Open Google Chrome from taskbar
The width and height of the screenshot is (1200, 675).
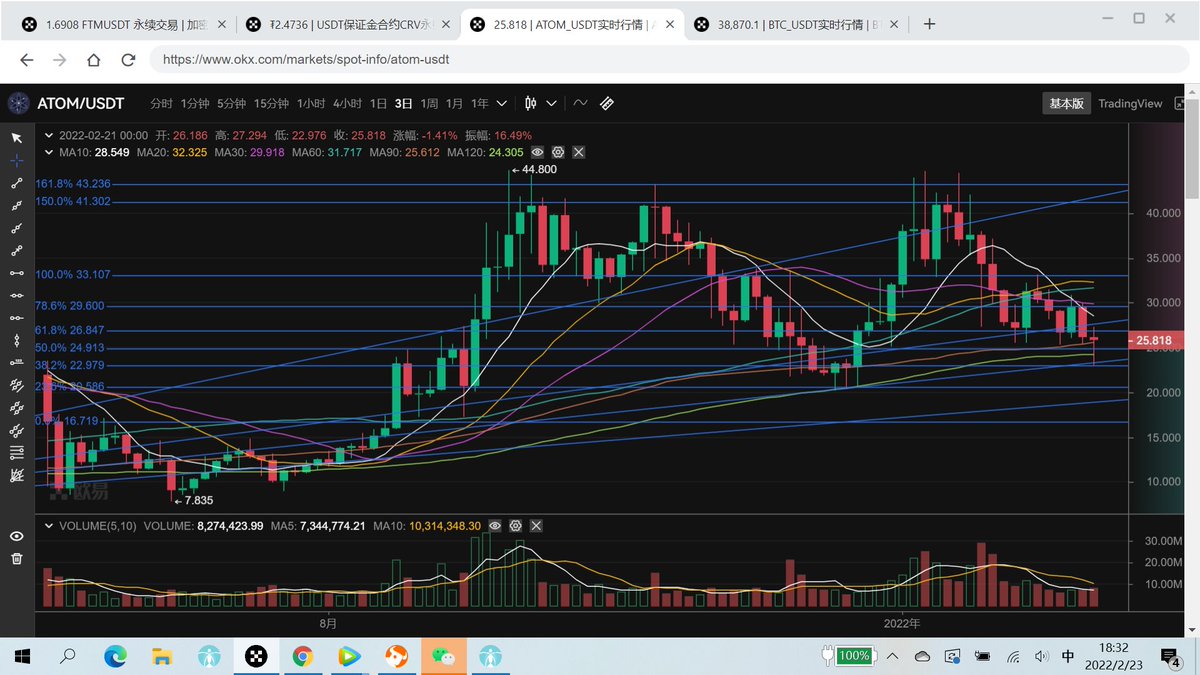[x=302, y=656]
